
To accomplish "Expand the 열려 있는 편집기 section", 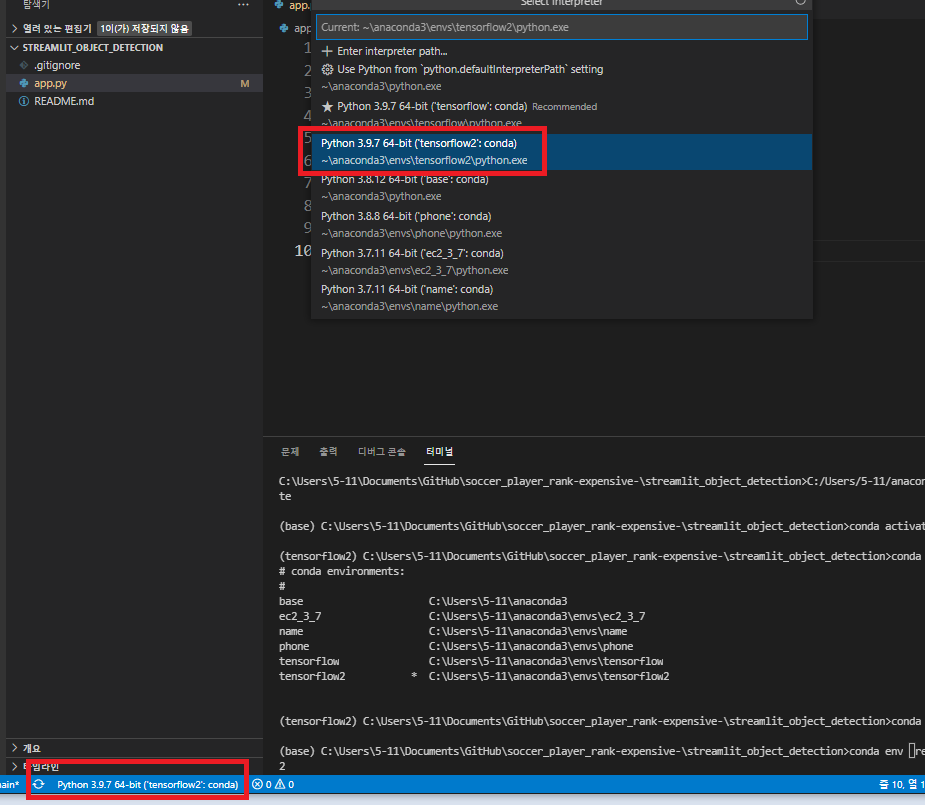I will pos(57,28).
